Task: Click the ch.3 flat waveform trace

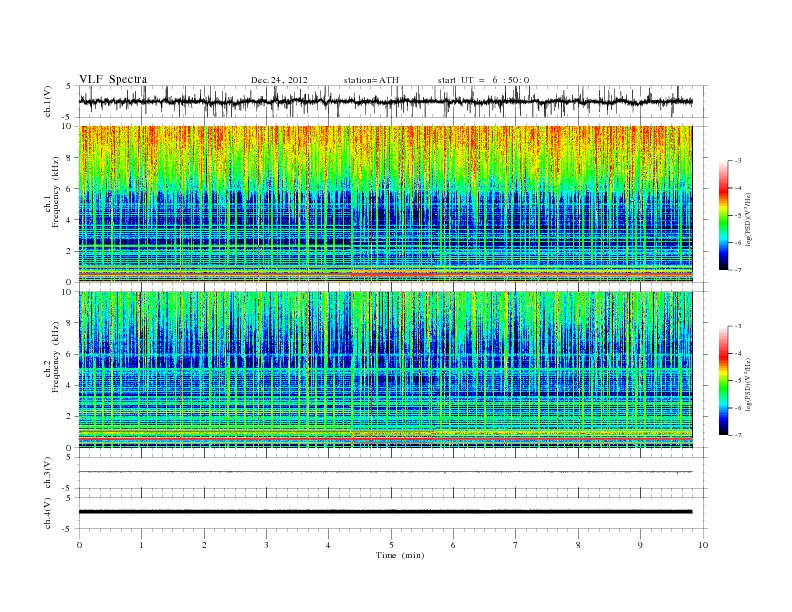Action: tap(386, 472)
